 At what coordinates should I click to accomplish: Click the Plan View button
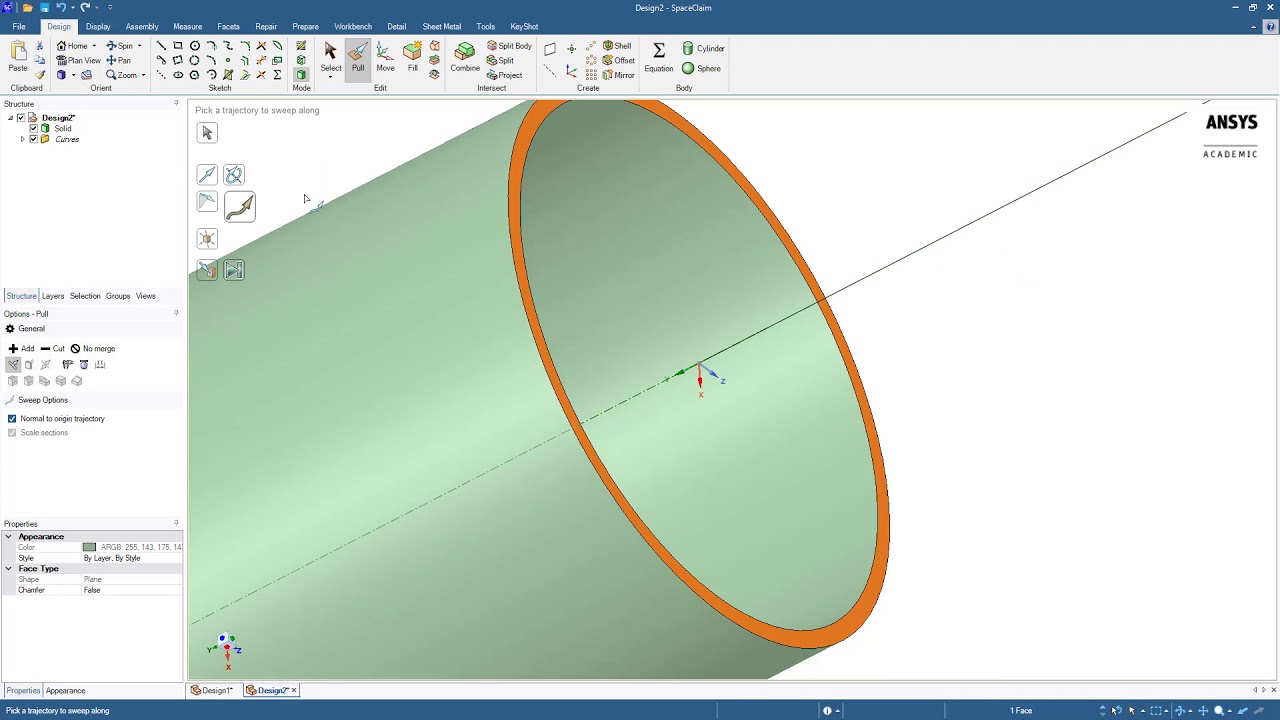coord(78,60)
